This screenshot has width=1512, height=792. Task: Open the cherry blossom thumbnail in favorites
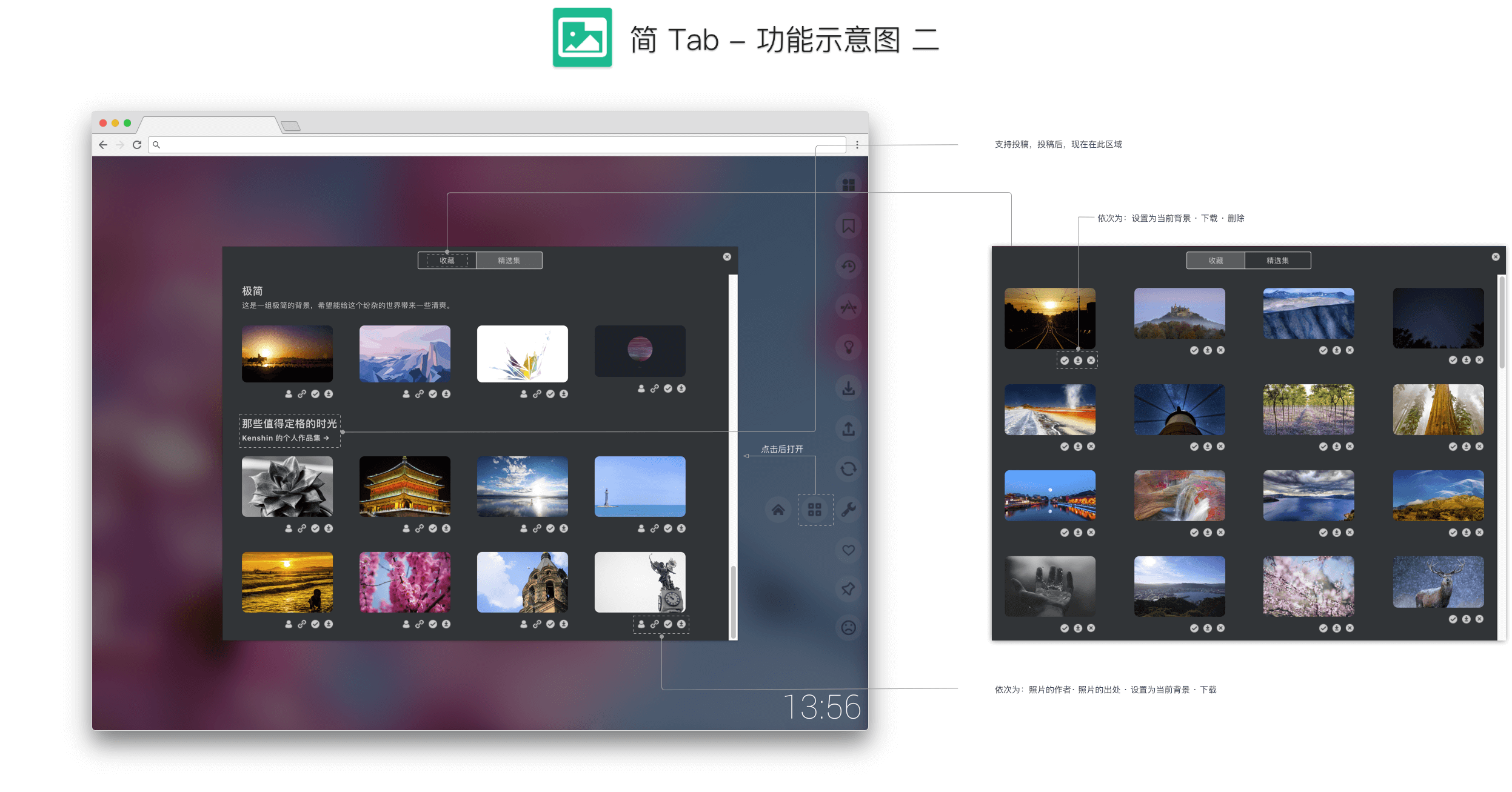coord(1309,587)
